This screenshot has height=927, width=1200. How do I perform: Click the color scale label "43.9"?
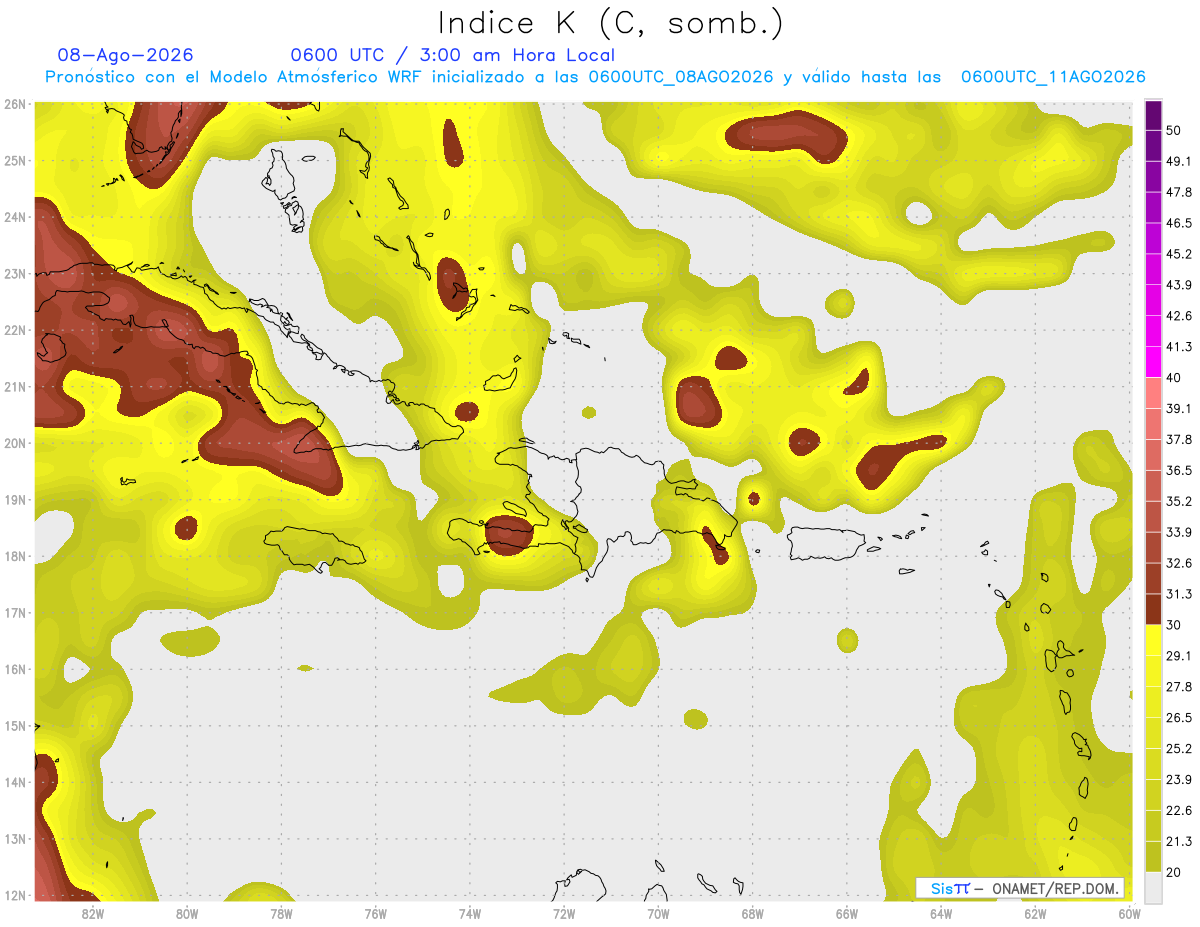point(1179,285)
